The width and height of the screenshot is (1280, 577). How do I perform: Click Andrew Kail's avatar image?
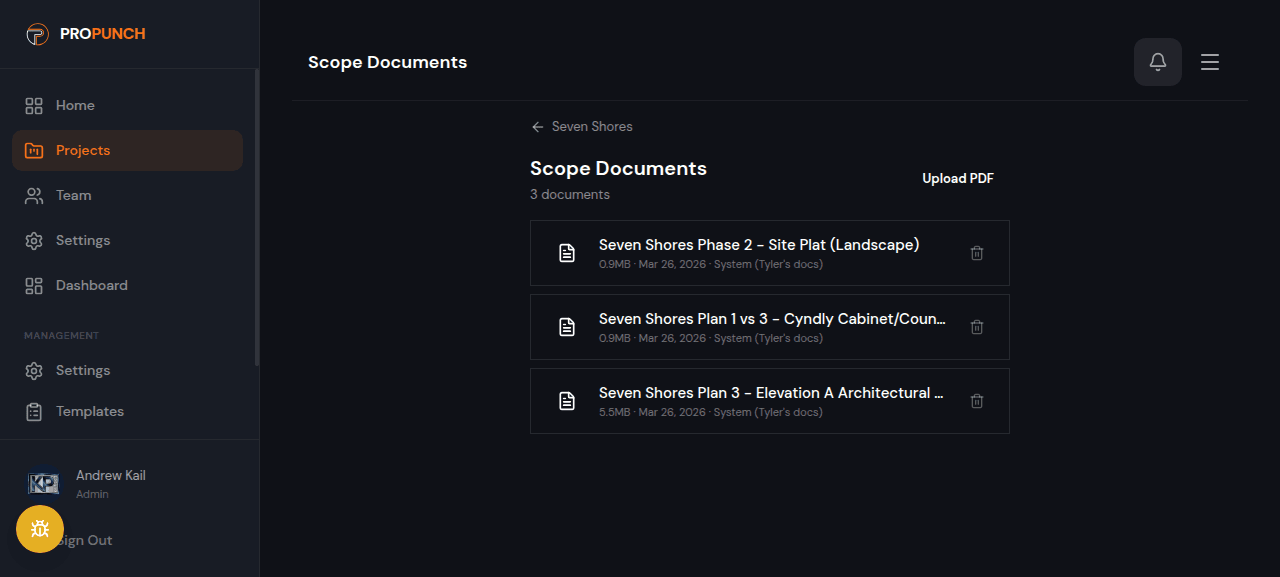pyautogui.click(x=44, y=484)
